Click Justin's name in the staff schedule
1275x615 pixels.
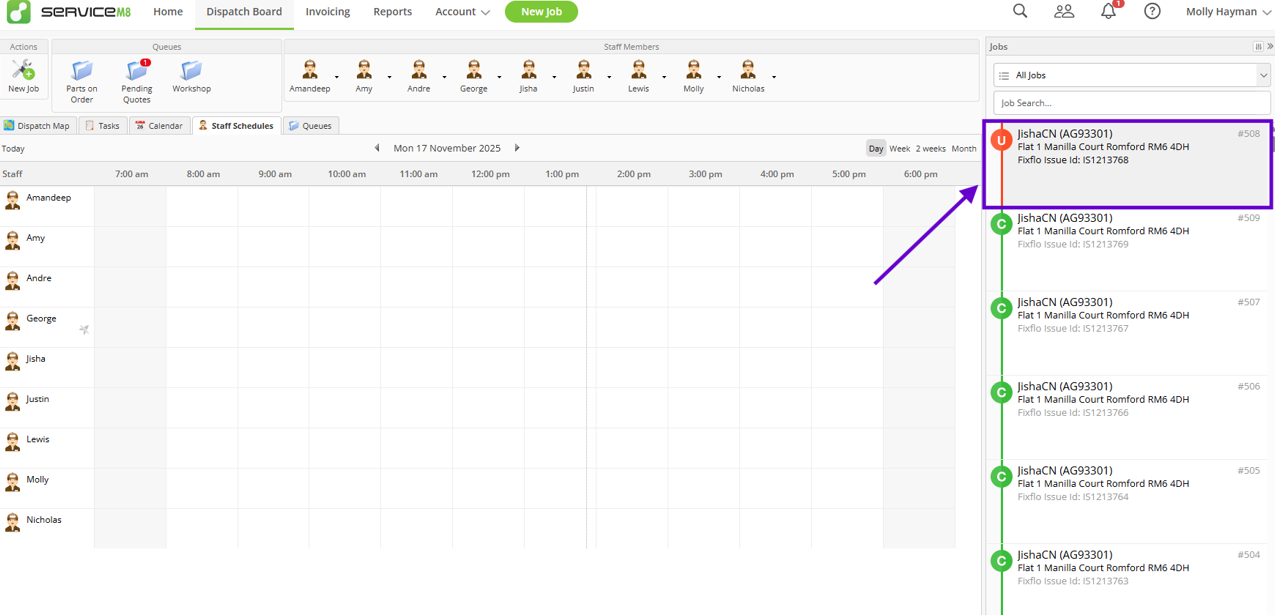(37, 399)
